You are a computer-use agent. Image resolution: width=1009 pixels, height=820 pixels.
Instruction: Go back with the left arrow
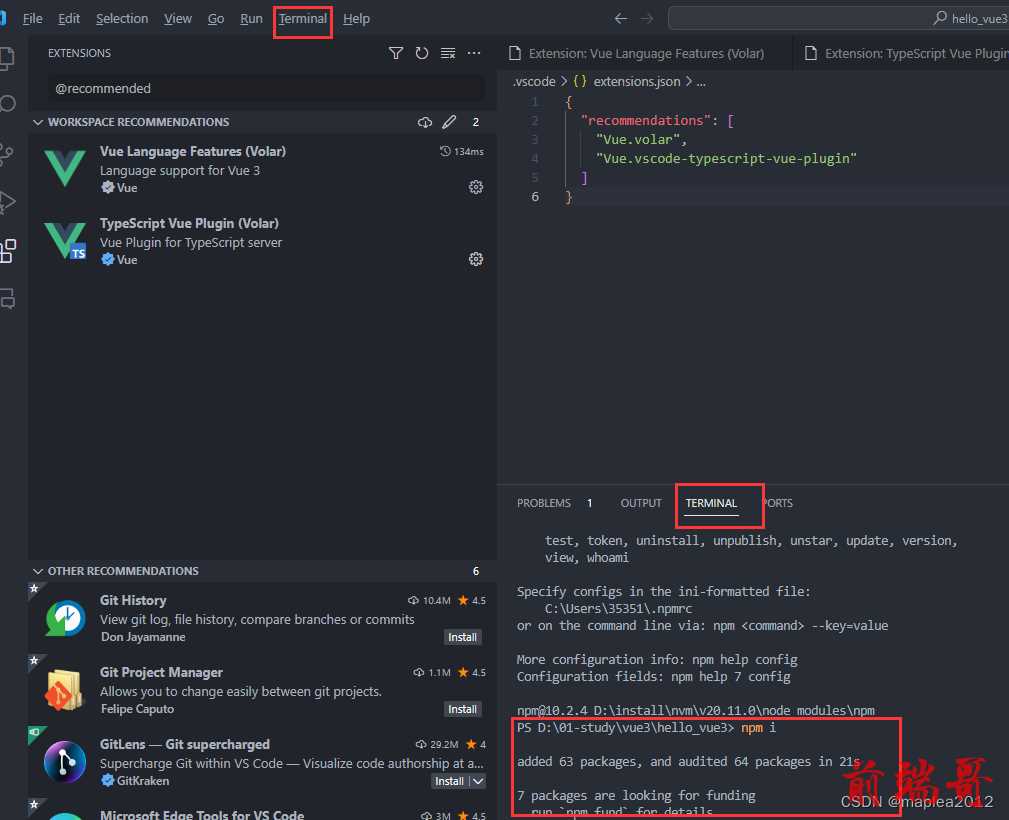(620, 19)
